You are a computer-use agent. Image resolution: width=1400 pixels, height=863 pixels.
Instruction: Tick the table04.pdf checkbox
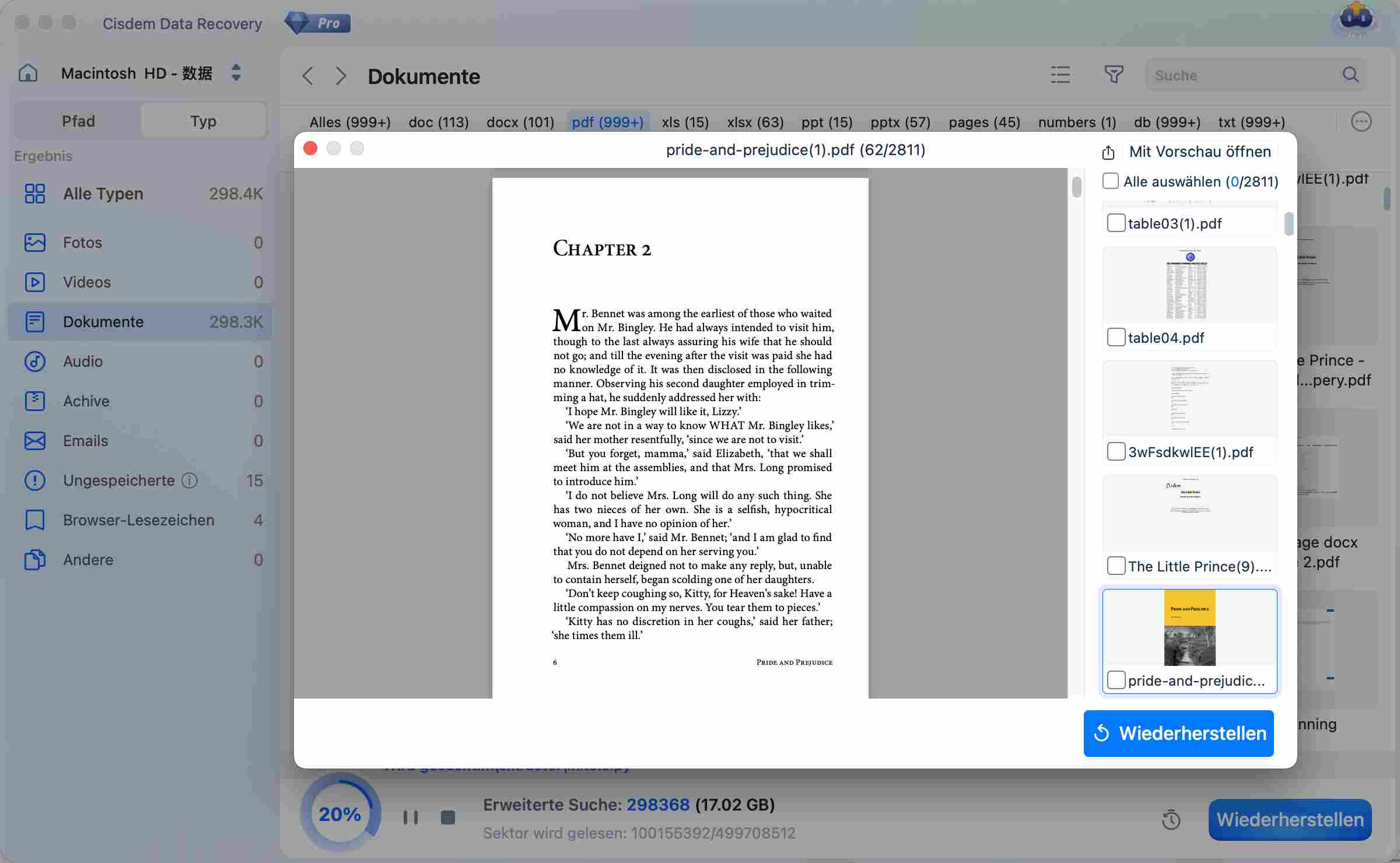point(1116,338)
